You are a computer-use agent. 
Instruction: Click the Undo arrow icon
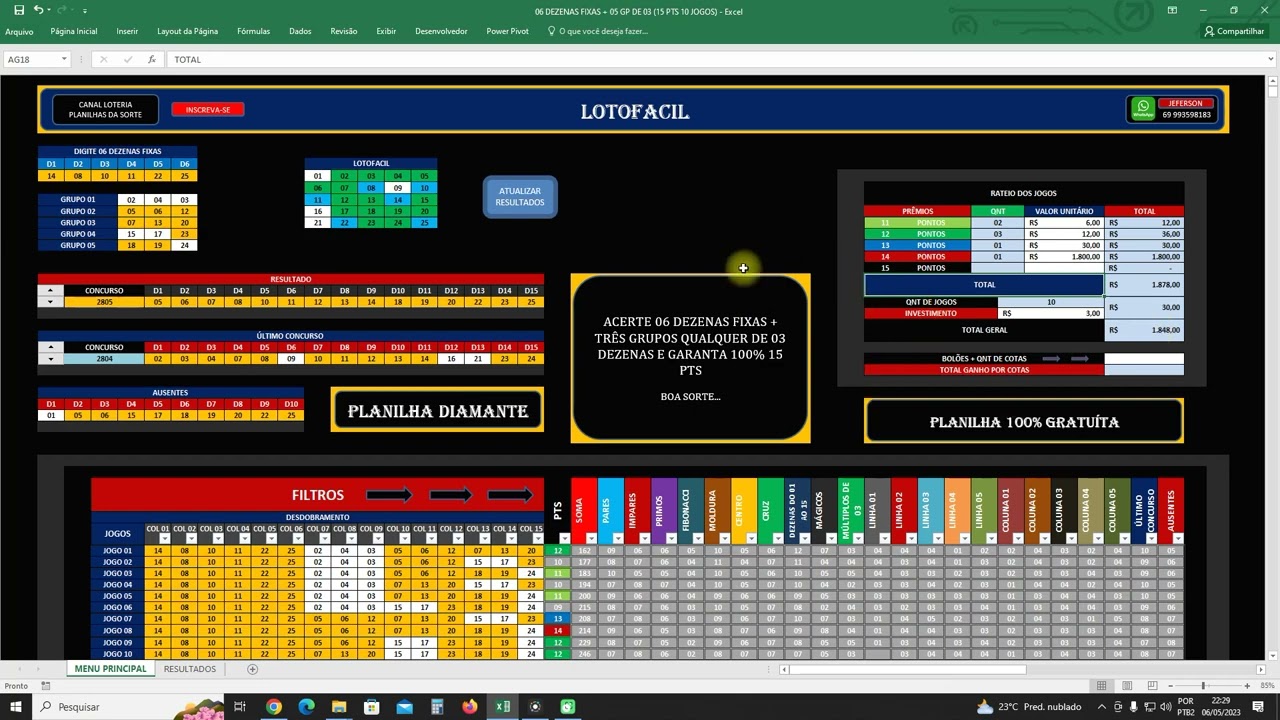39,10
